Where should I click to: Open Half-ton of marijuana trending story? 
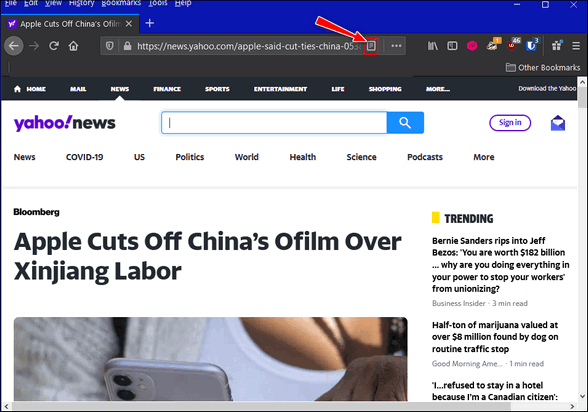pyautogui.click(x=495, y=337)
